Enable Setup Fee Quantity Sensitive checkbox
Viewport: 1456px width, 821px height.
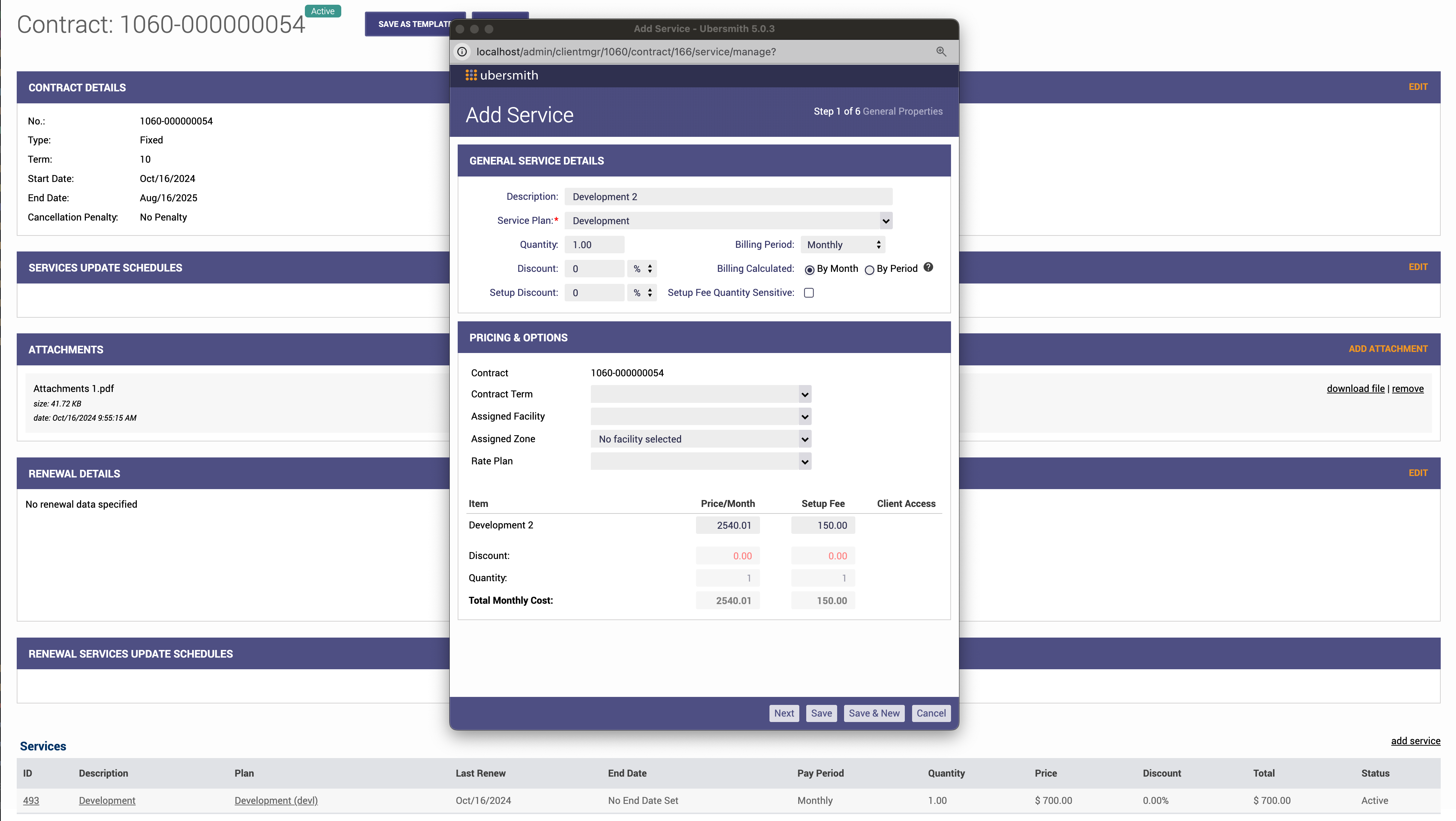(x=809, y=292)
